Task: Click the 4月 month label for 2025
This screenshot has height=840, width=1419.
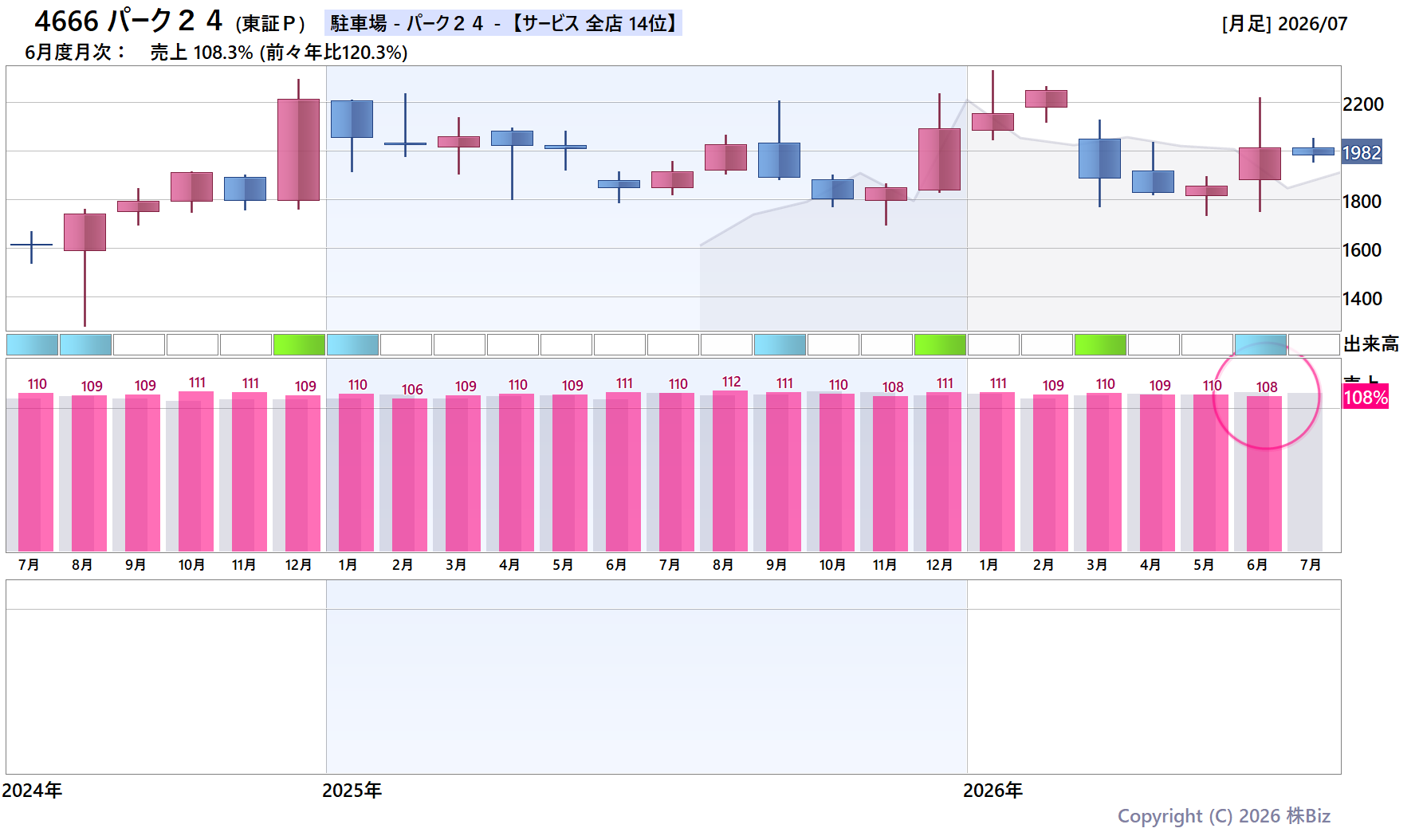Action: (x=509, y=565)
